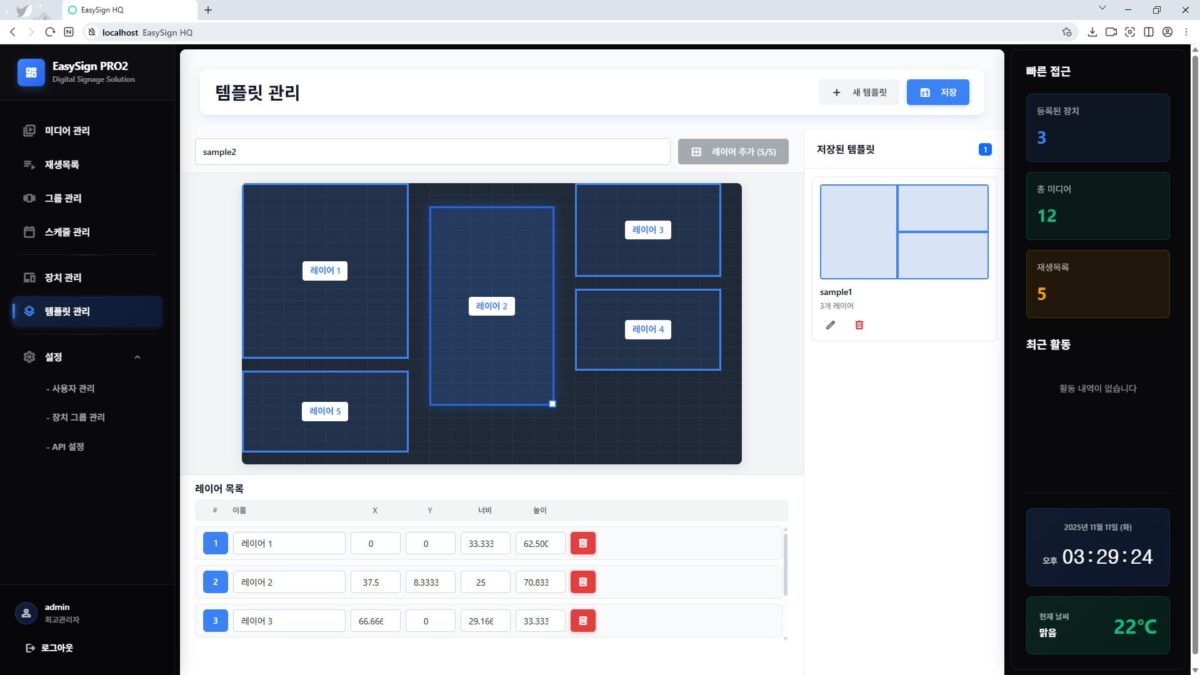Click the edit pencil icon for sample1
Screen dimensions: 1200x675
point(830,325)
